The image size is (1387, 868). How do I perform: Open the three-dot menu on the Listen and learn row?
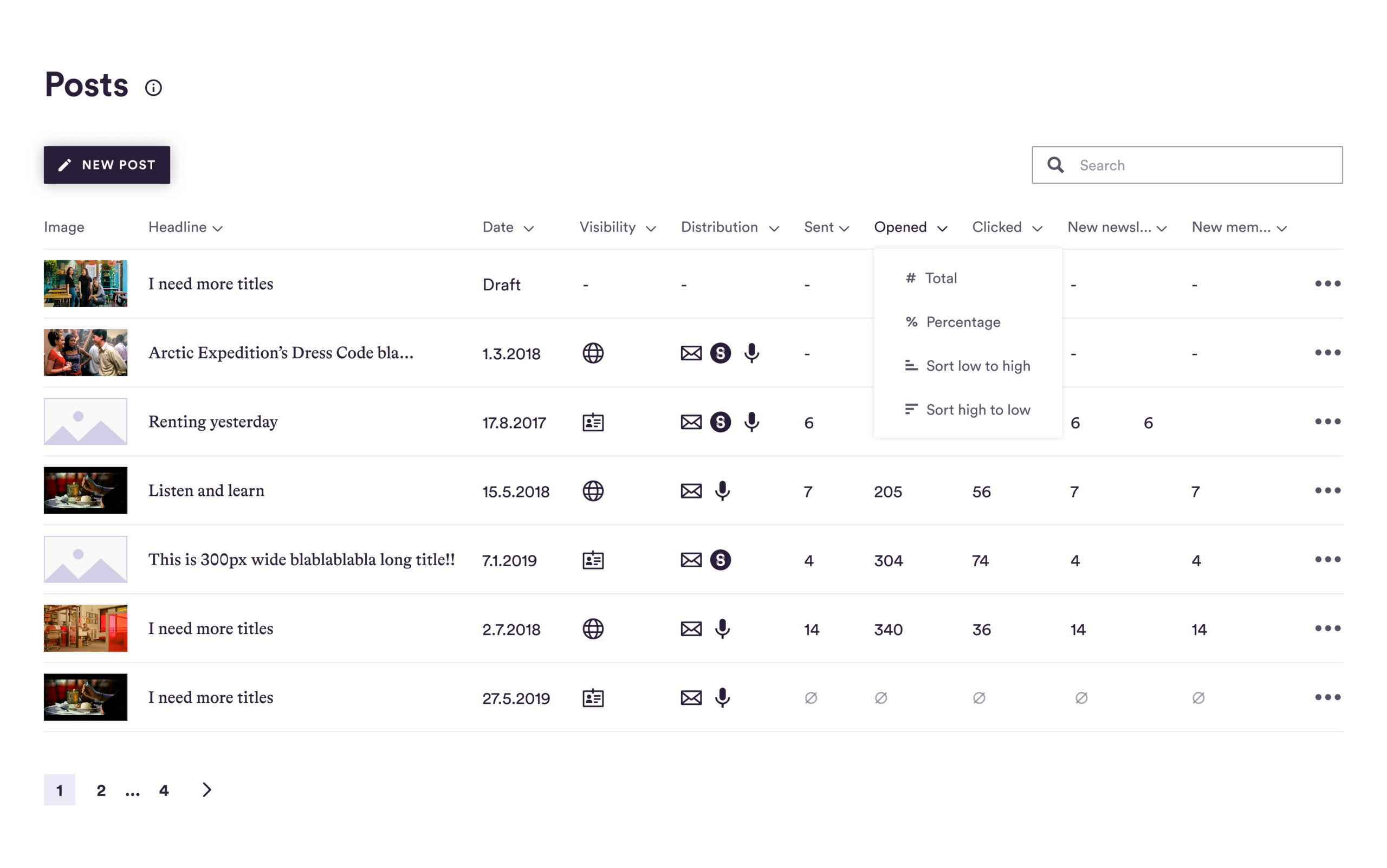click(x=1328, y=491)
